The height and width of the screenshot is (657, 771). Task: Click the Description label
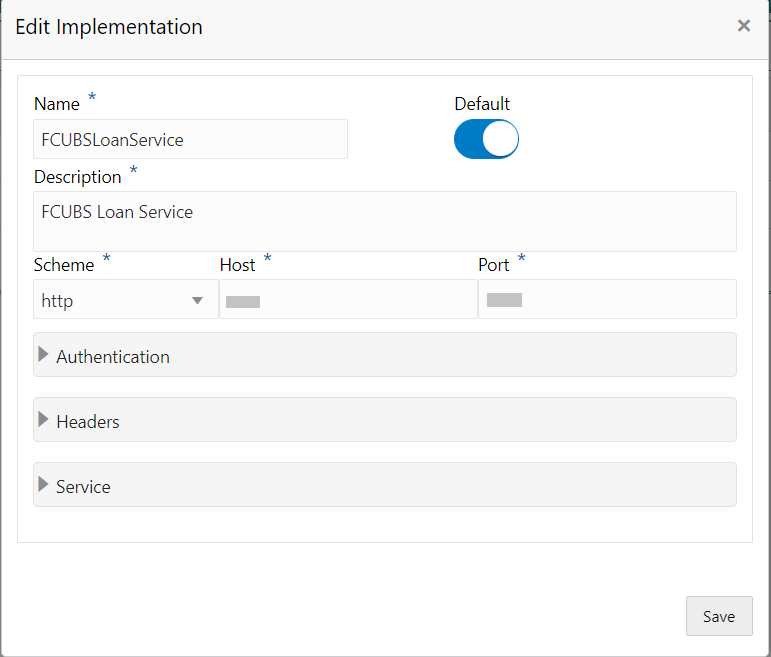[78, 177]
